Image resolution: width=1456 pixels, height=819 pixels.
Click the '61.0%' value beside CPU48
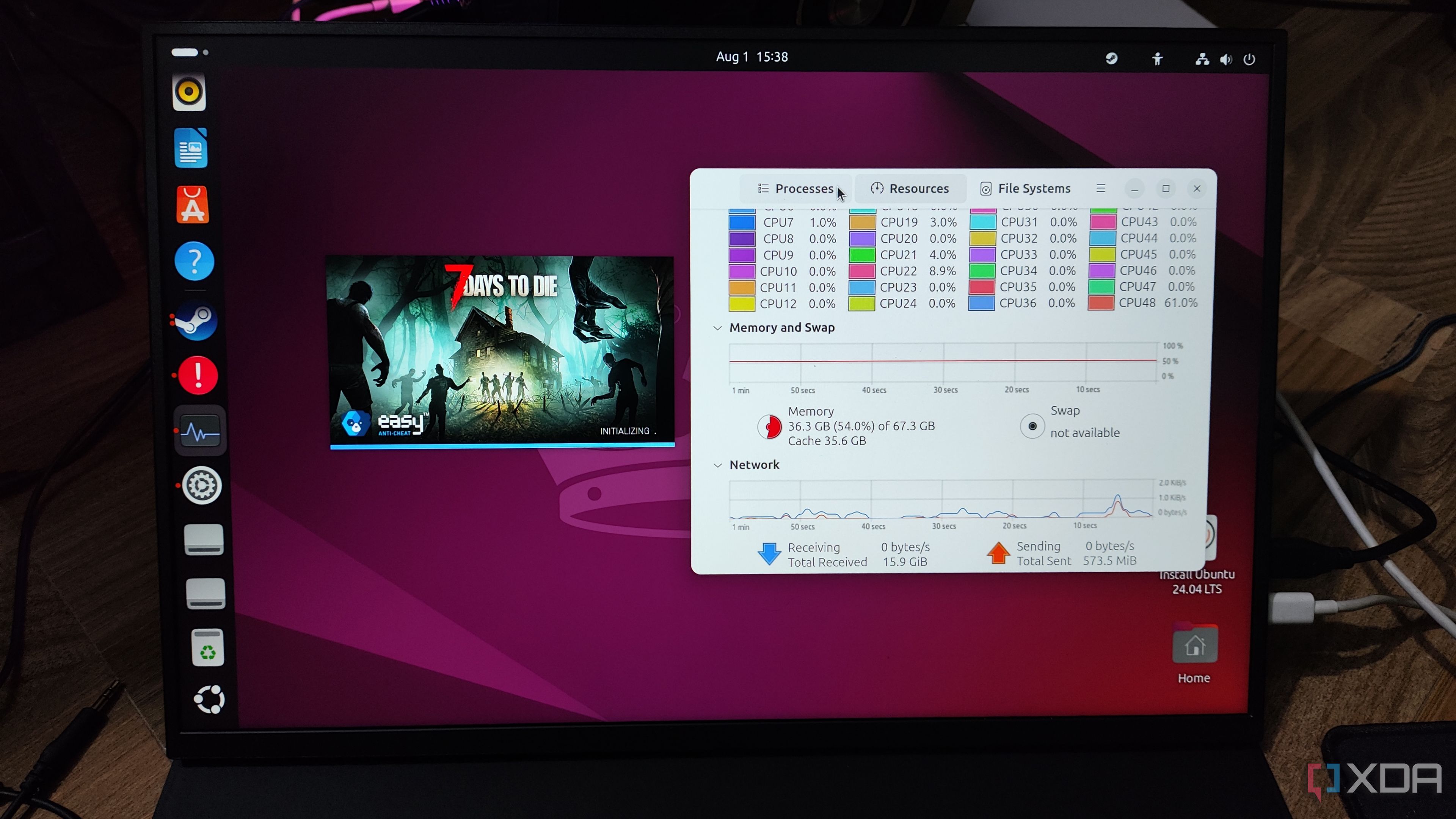point(1181,303)
